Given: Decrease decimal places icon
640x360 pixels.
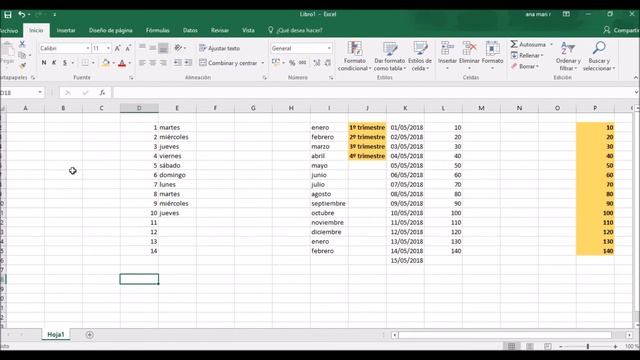Looking at the screenshot, I should coord(328,63).
